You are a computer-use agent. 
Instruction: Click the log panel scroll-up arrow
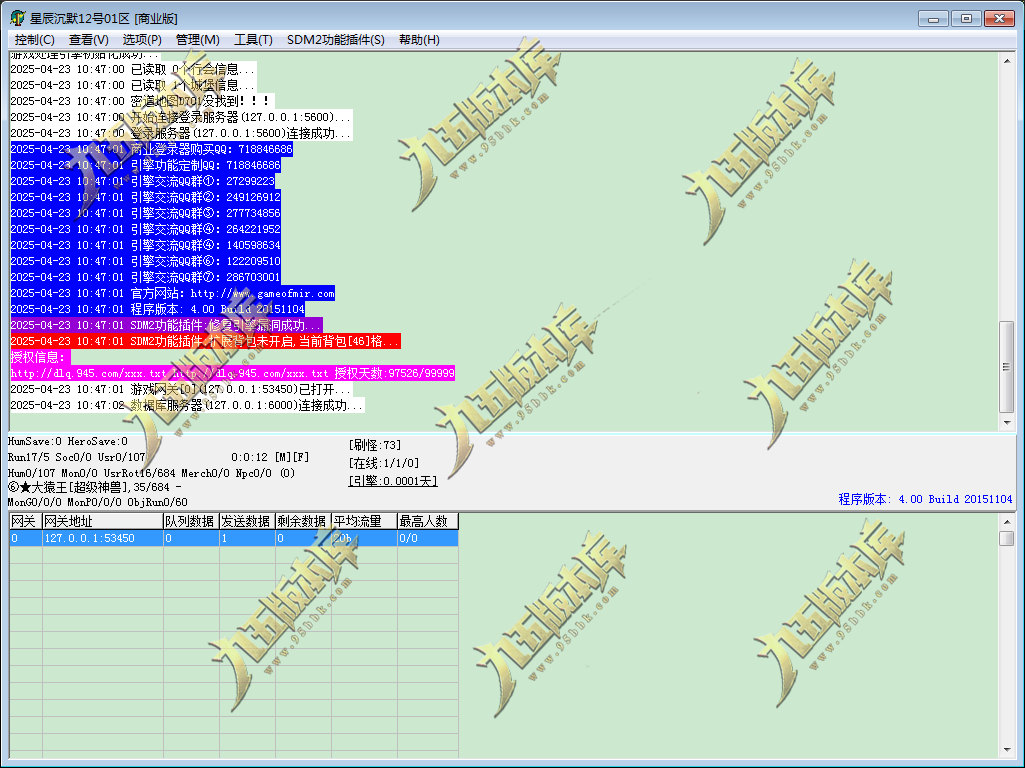1007,61
